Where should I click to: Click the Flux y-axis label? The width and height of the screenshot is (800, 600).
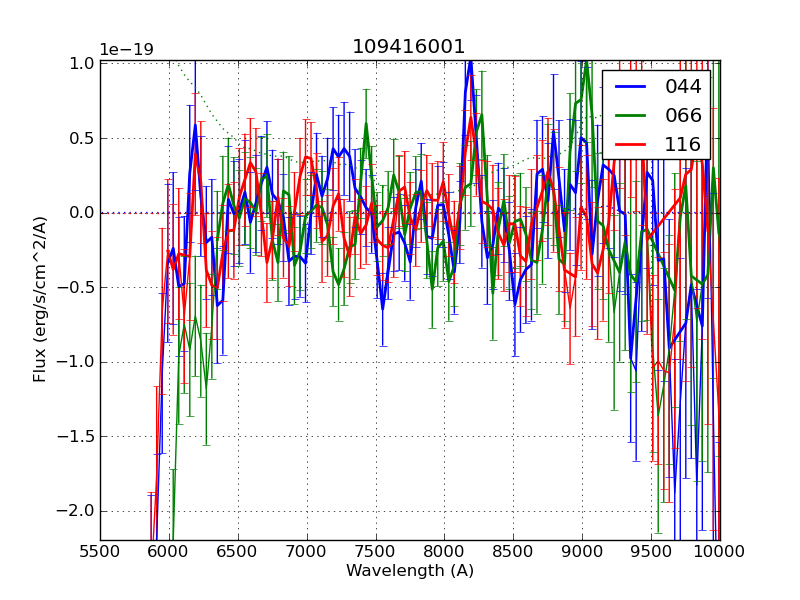point(40,299)
